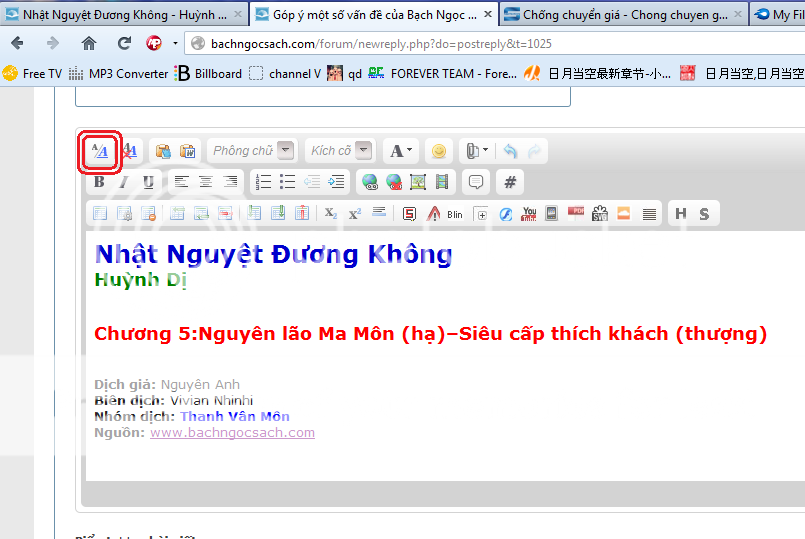Click the orange SoundCloud icon
Viewport: 805px width, 539px height.
tap(624, 213)
